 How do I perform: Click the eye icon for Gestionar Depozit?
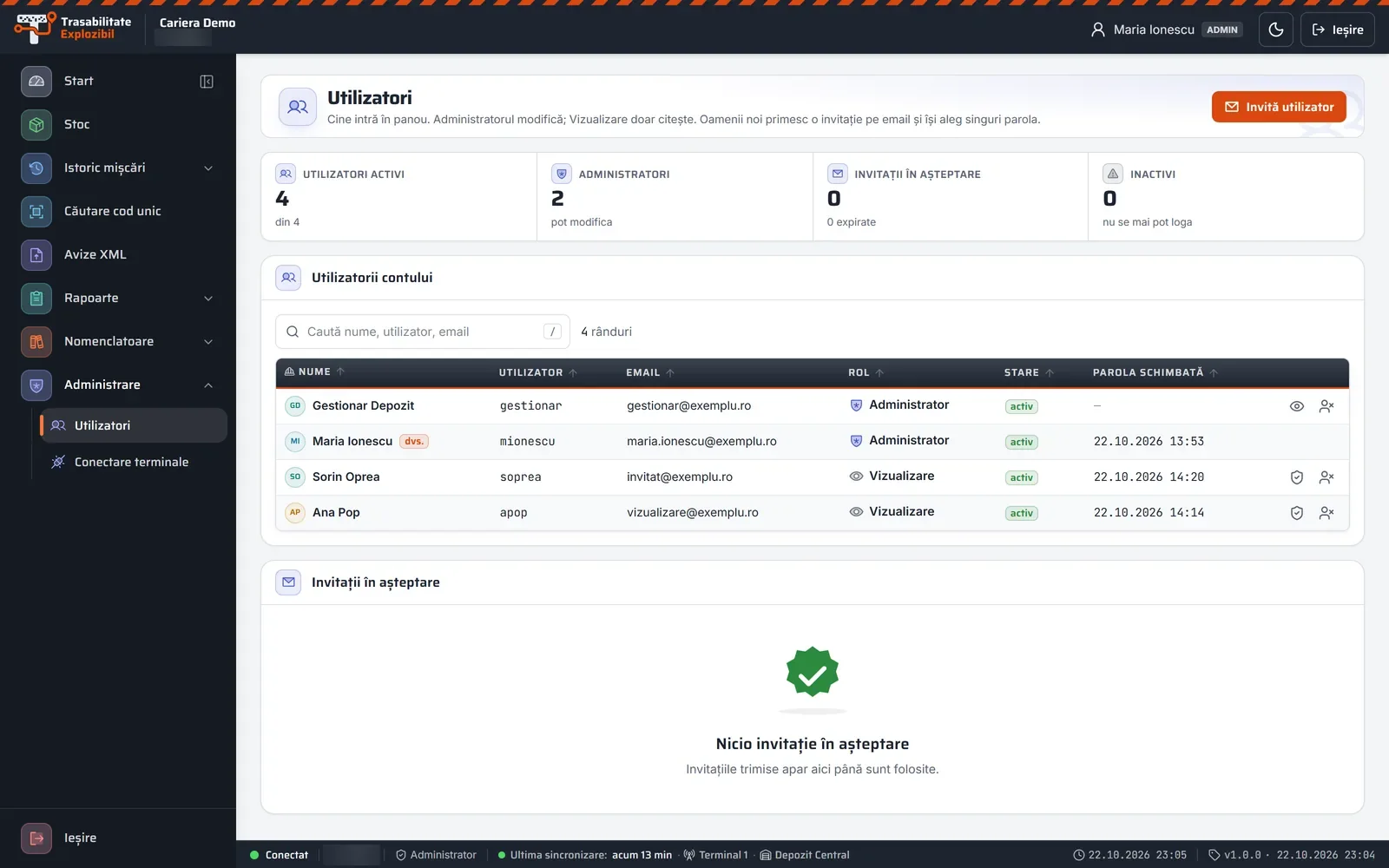(x=1297, y=406)
